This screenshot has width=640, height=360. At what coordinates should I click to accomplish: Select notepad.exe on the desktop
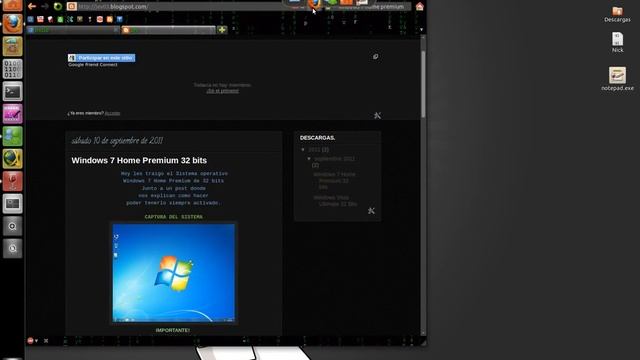pos(617,79)
